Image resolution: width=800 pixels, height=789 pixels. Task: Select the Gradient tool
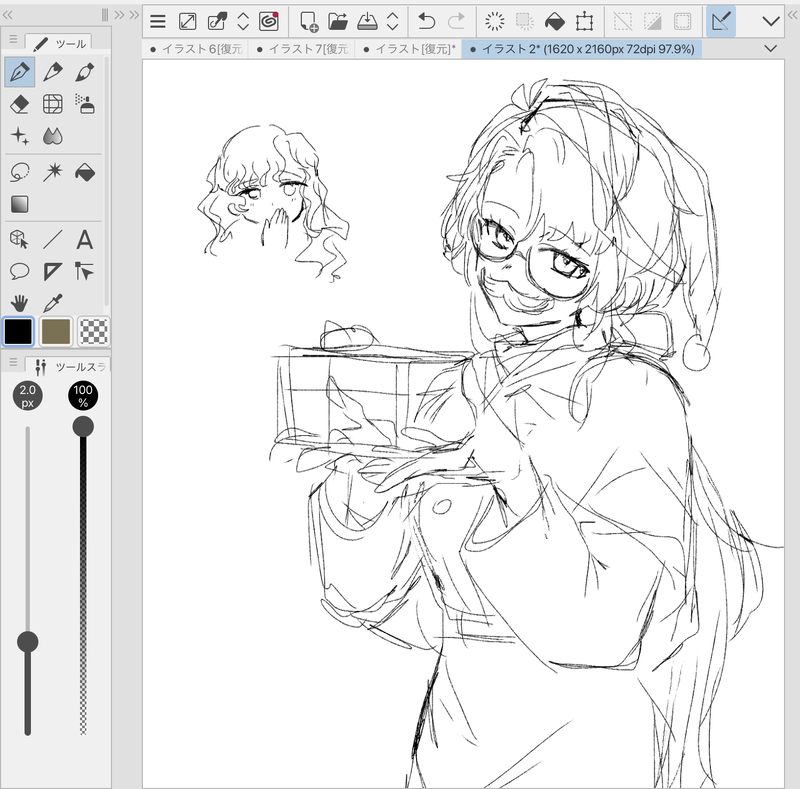click(20, 204)
